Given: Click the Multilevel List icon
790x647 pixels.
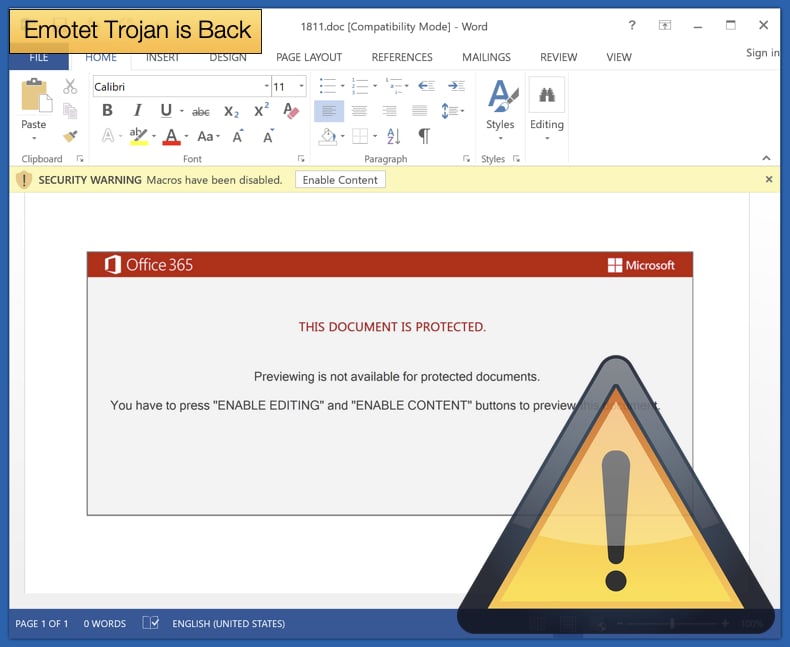Looking at the screenshot, I should point(393,86).
